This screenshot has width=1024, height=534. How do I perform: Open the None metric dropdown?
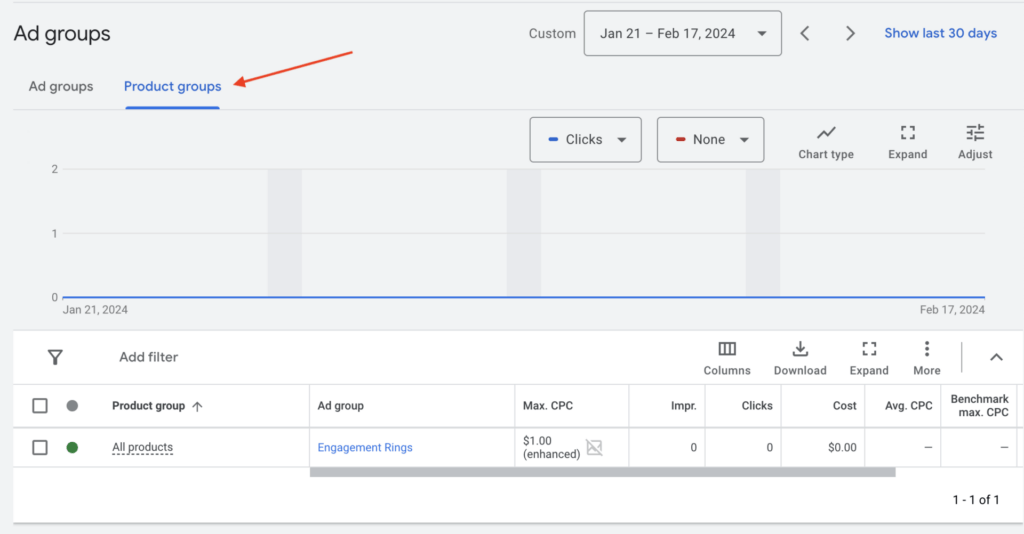click(x=710, y=140)
